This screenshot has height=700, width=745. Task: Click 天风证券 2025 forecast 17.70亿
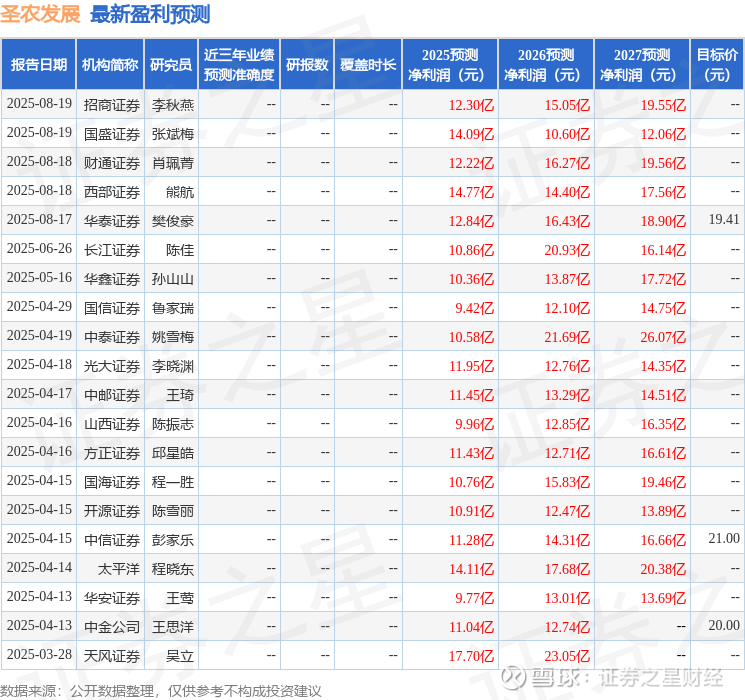click(x=471, y=656)
